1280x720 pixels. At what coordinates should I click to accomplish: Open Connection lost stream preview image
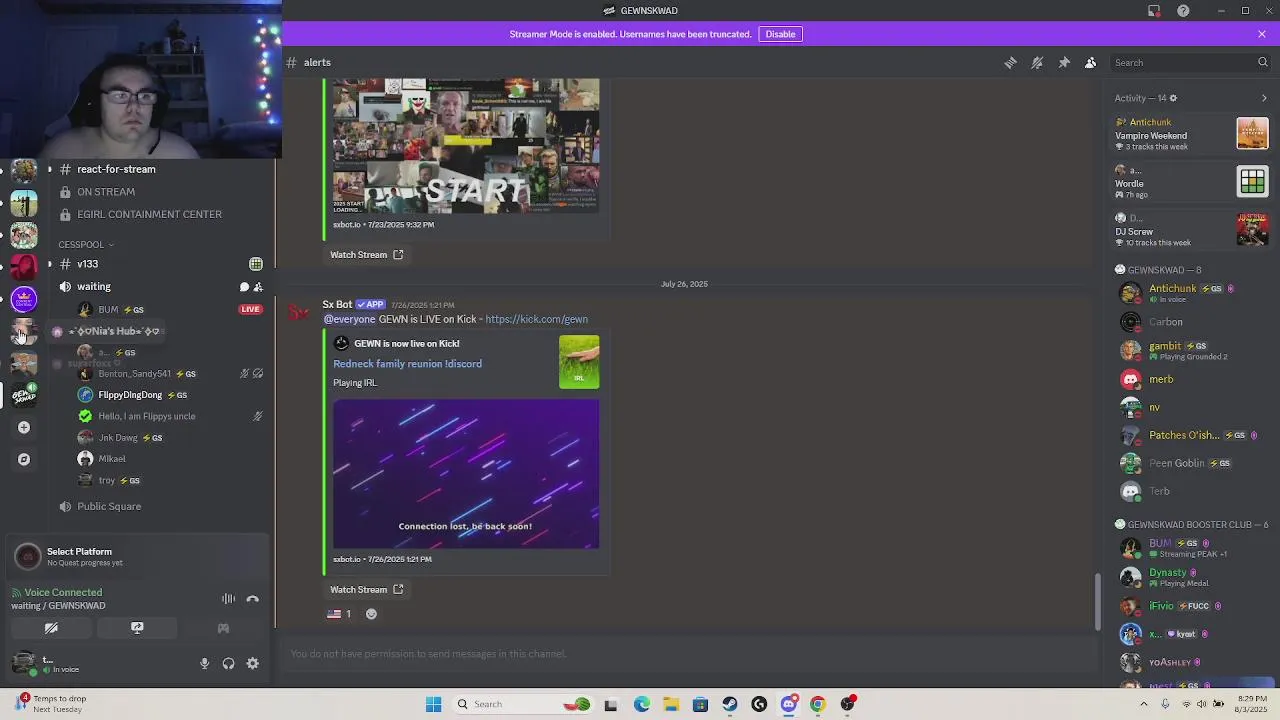[466, 474]
